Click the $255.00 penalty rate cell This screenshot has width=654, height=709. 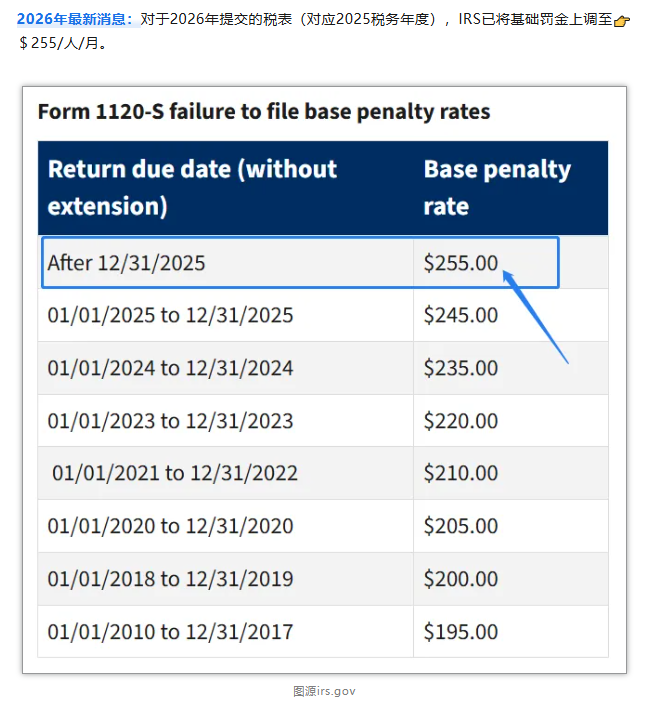pyautogui.click(x=461, y=263)
